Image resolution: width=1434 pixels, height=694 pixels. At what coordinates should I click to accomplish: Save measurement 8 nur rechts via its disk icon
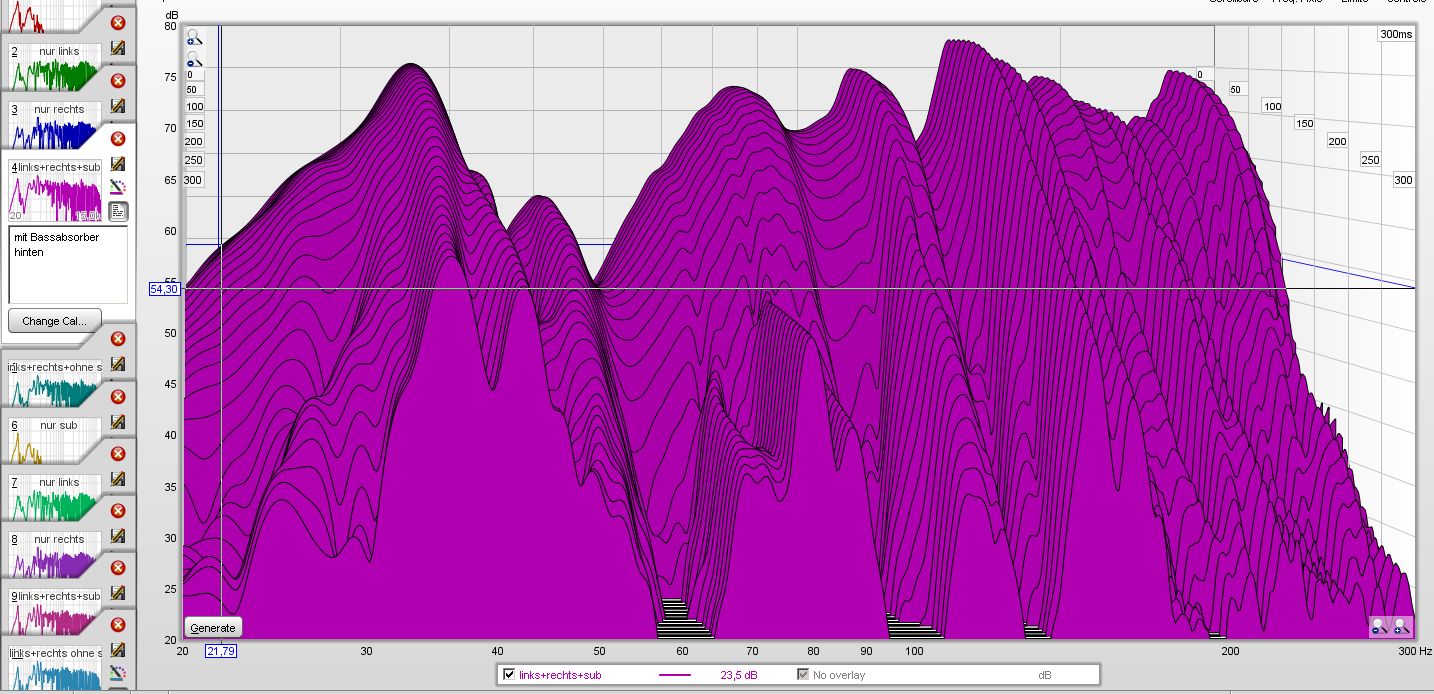pyautogui.click(x=118, y=536)
